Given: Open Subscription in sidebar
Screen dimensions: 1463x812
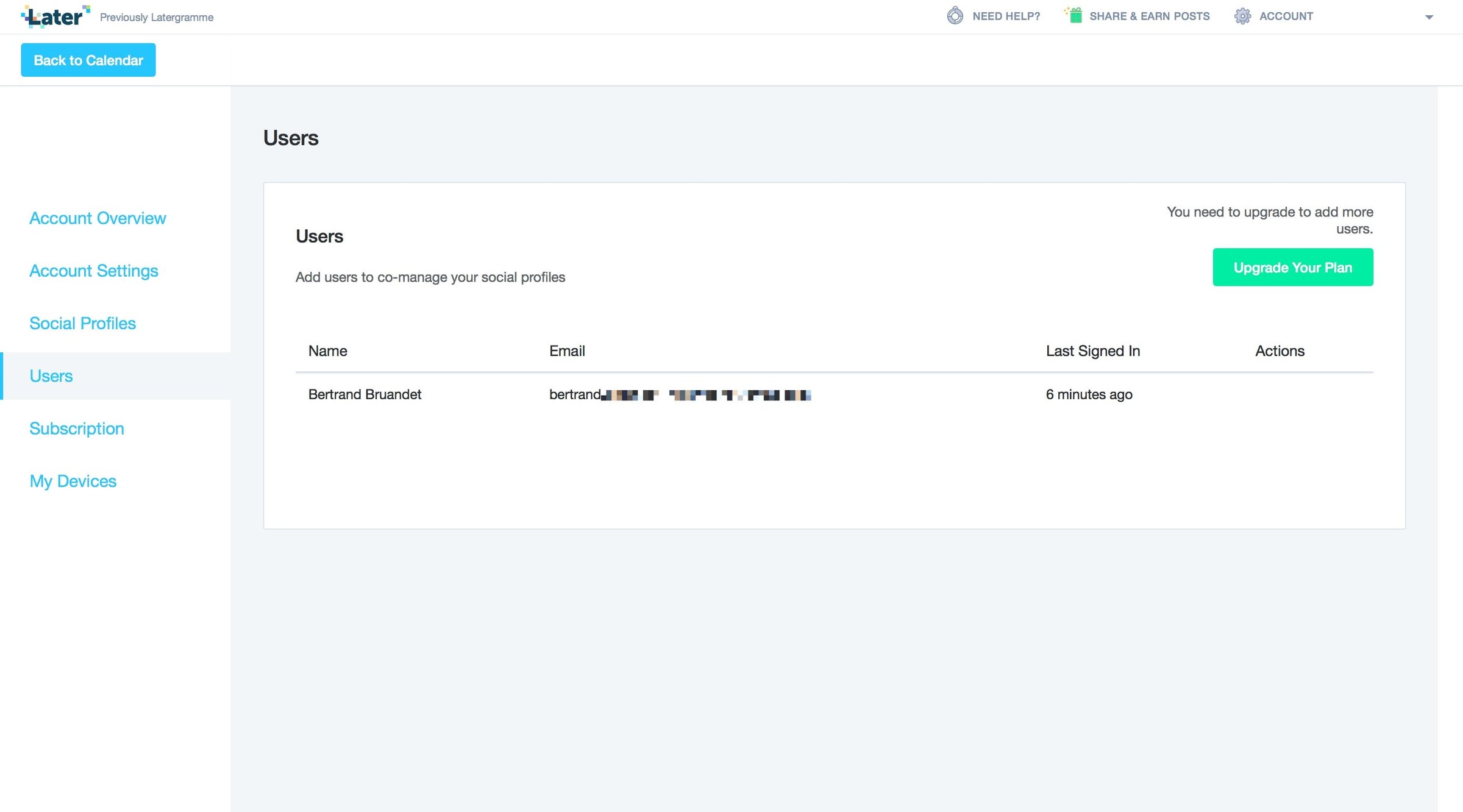Looking at the screenshot, I should (x=77, y=429).
